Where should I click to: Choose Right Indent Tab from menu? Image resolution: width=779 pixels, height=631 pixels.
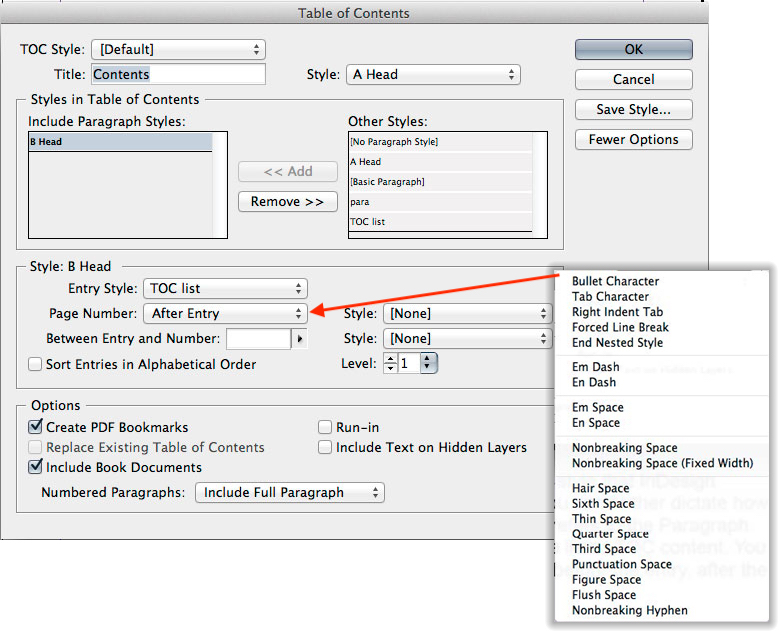[617, 312]
